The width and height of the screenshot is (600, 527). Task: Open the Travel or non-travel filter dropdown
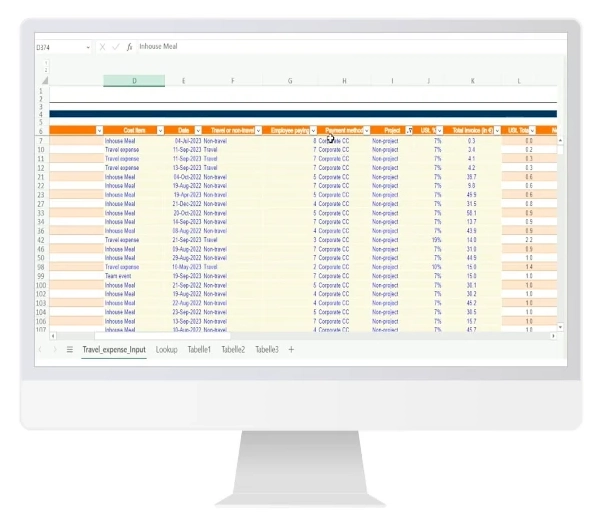click(258, 131)
